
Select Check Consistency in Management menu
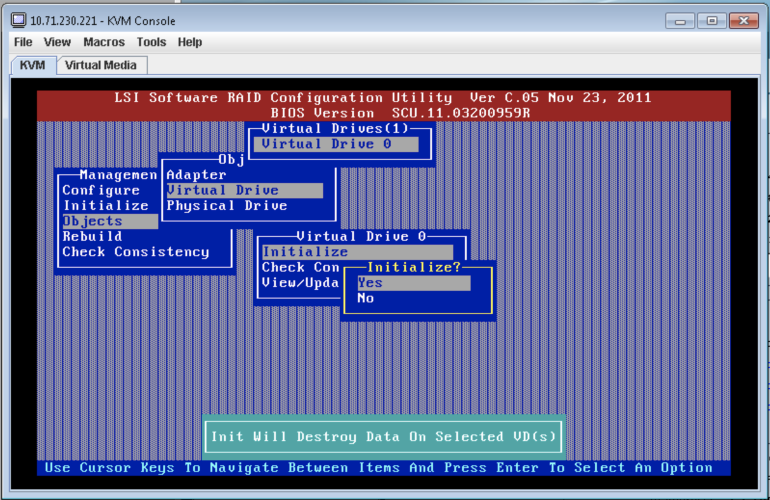click(136, 252)
